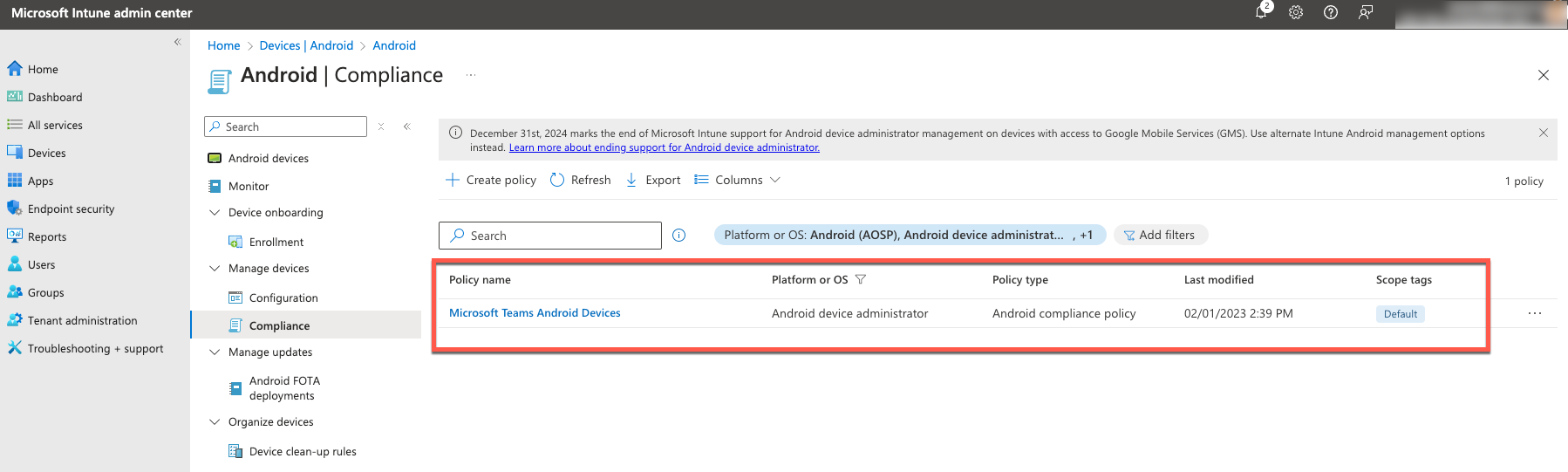Collapse the Manage updates section
This screenshot has height=472, width=1568.
[215, 352]
